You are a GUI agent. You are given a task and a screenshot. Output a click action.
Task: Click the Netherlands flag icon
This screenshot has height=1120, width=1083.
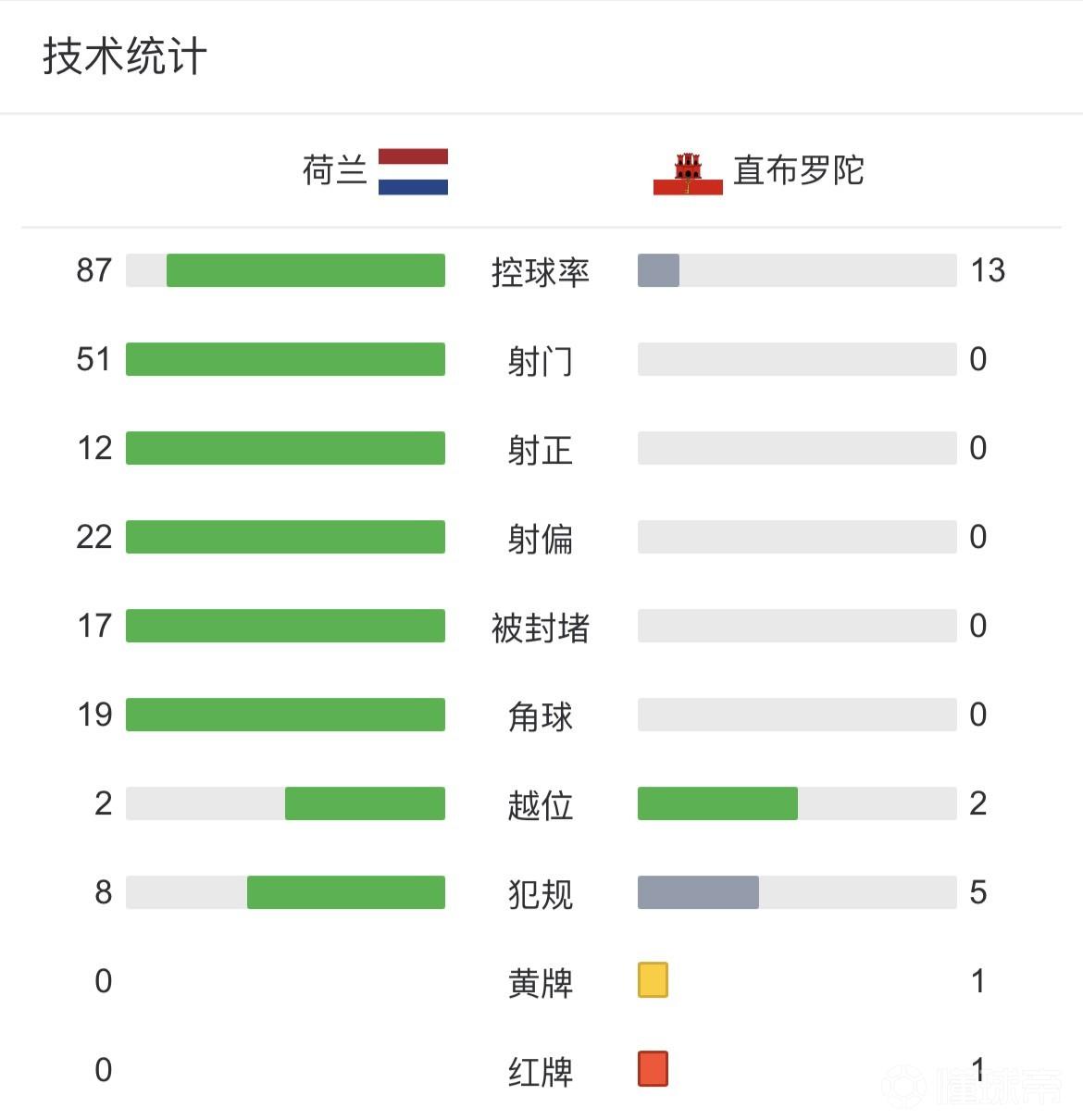click(x=413, y=171)
